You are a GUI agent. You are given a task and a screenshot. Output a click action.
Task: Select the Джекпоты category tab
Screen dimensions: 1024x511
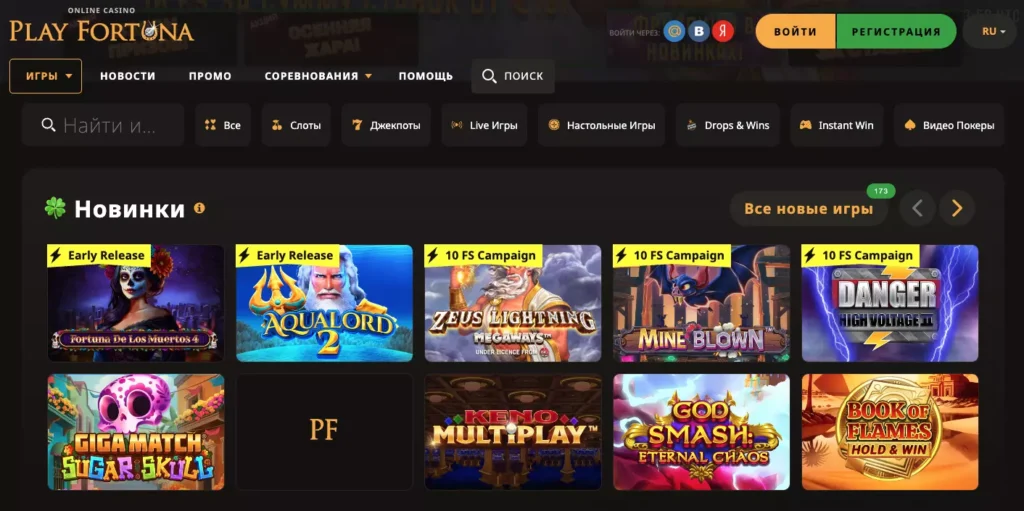(386, 125)
